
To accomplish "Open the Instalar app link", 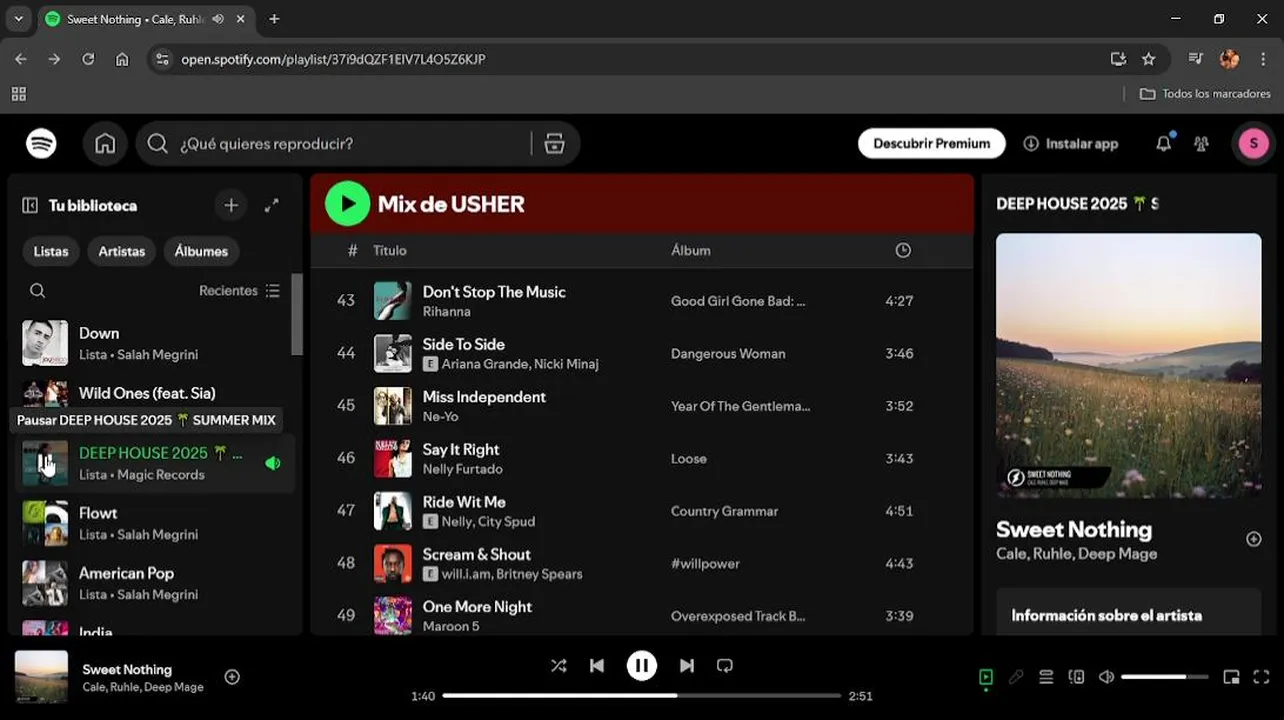I will point(1070,143).
